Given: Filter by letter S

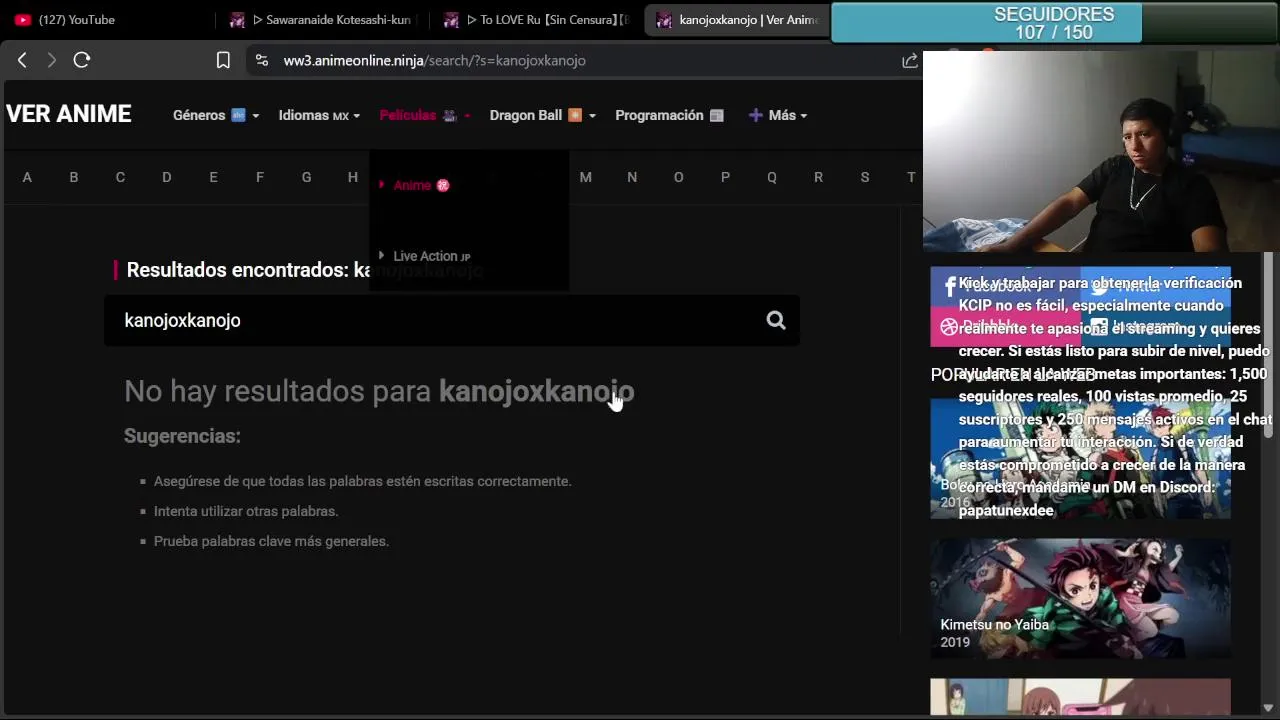Looking at the screenshot, I should [x=865, y=177].
